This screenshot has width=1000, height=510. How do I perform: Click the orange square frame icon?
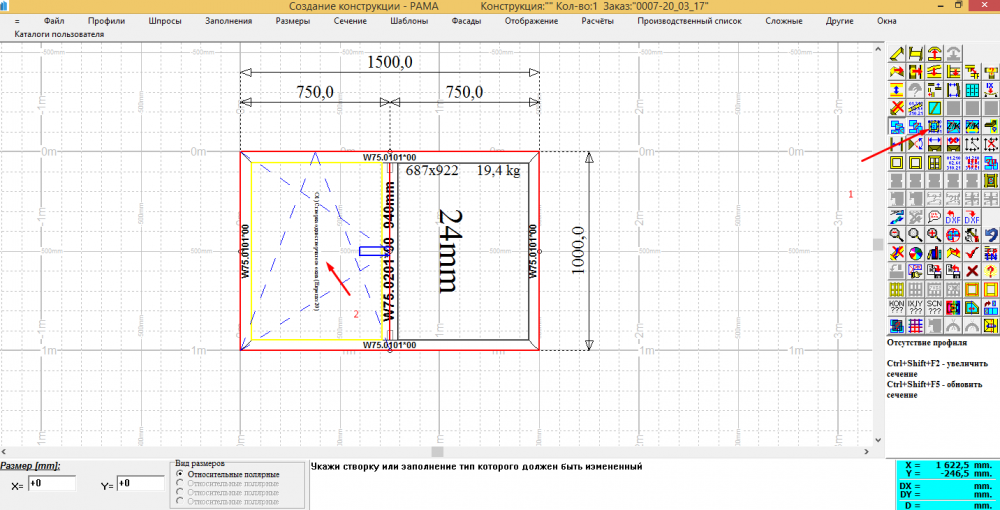(x=972, y=289)
